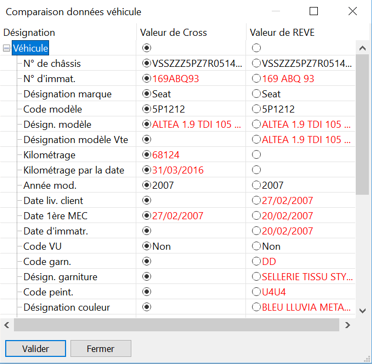Click the Désignation column header

pos(68,32)
